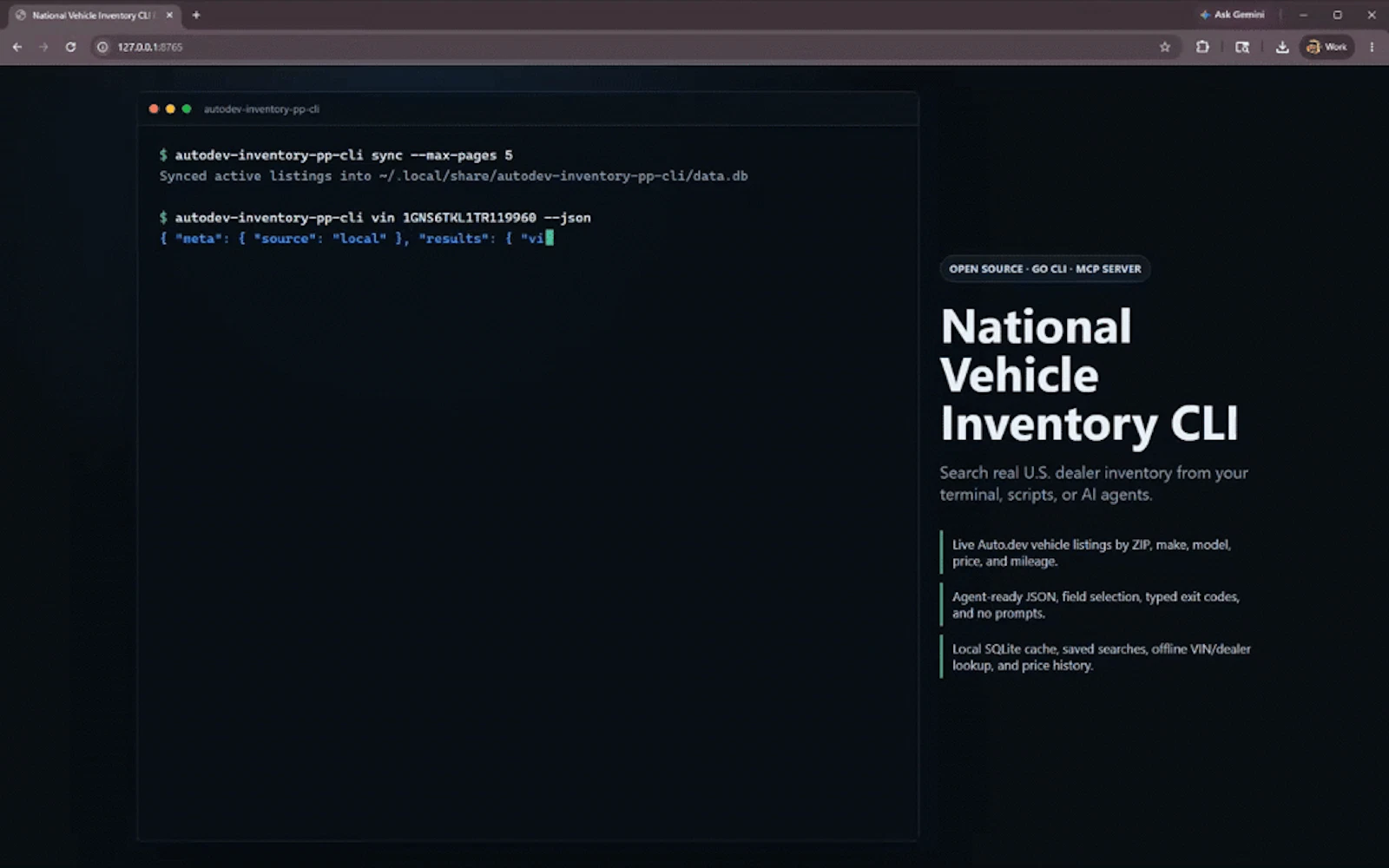The height and width of the screenshot is (868, 1389).
Task: Open the Extensions puzzle icon
Action: click(x=1202, y=47)
